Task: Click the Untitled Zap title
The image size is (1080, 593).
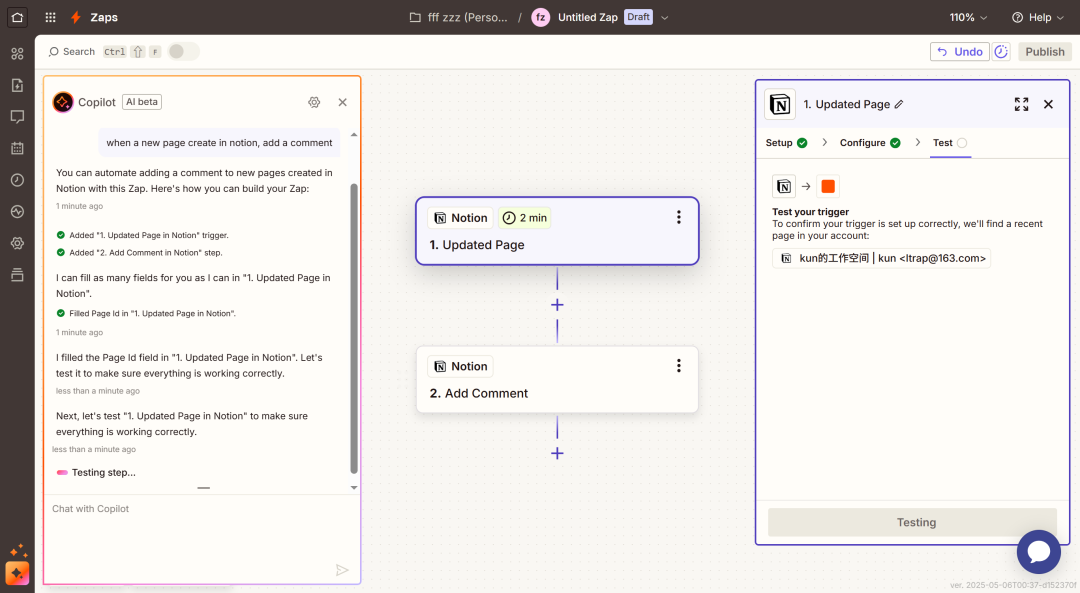Action: click(588, 17)
